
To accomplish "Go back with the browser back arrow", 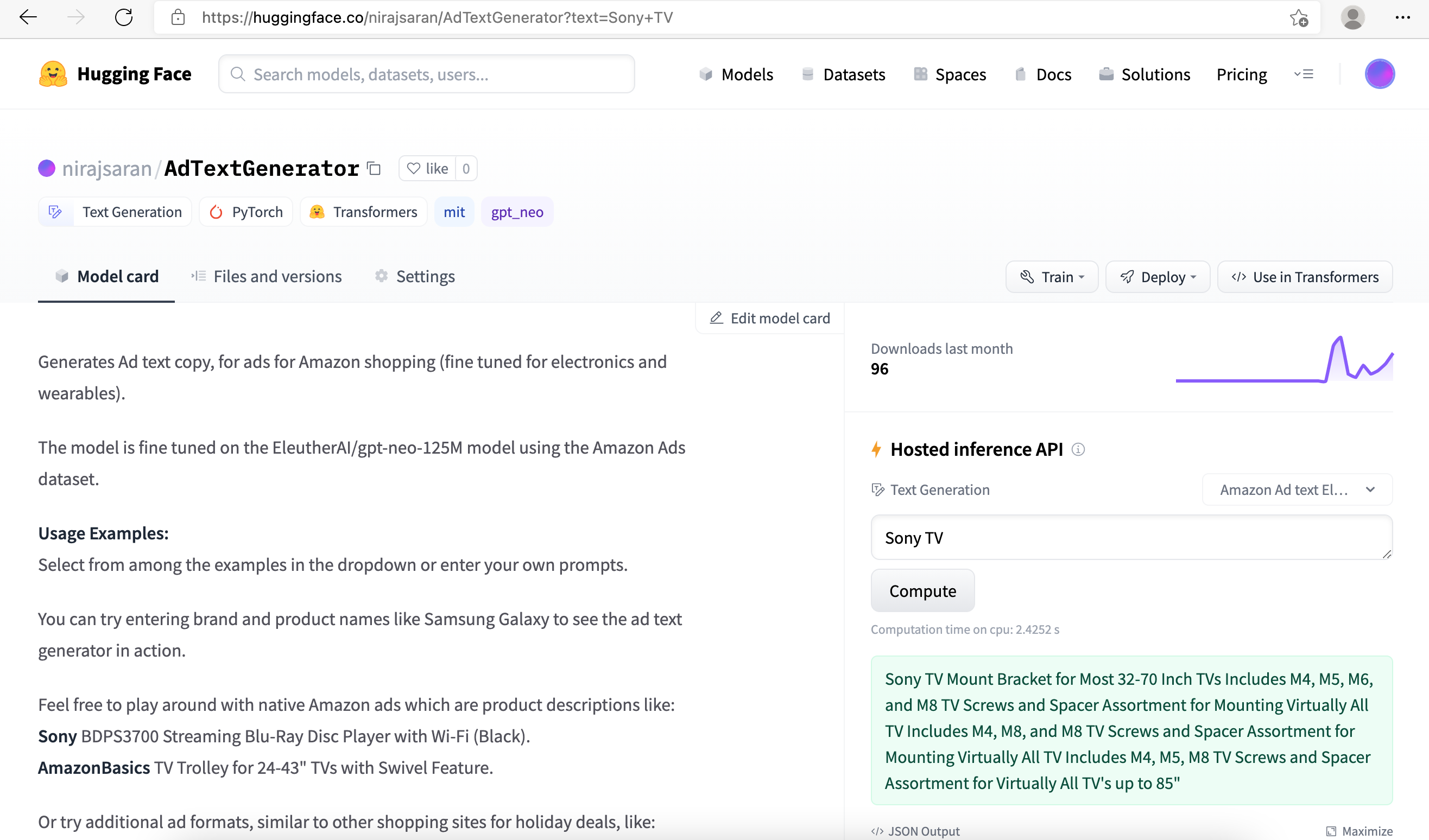I will (x=28, y=17).
